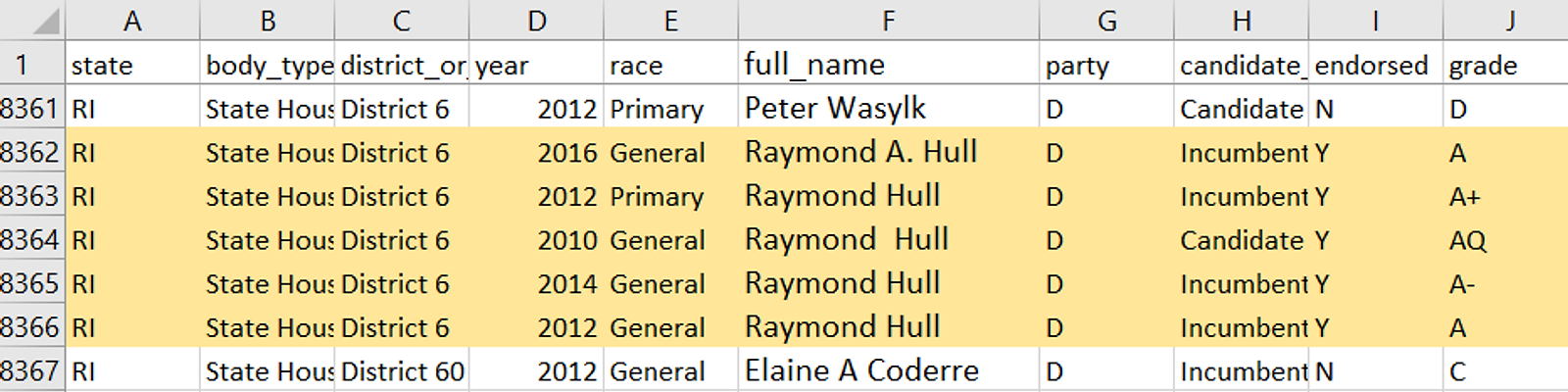Click the Raymond A. Hull cell
This screenshot has width=1568, height=392.
tap(889, 153)
